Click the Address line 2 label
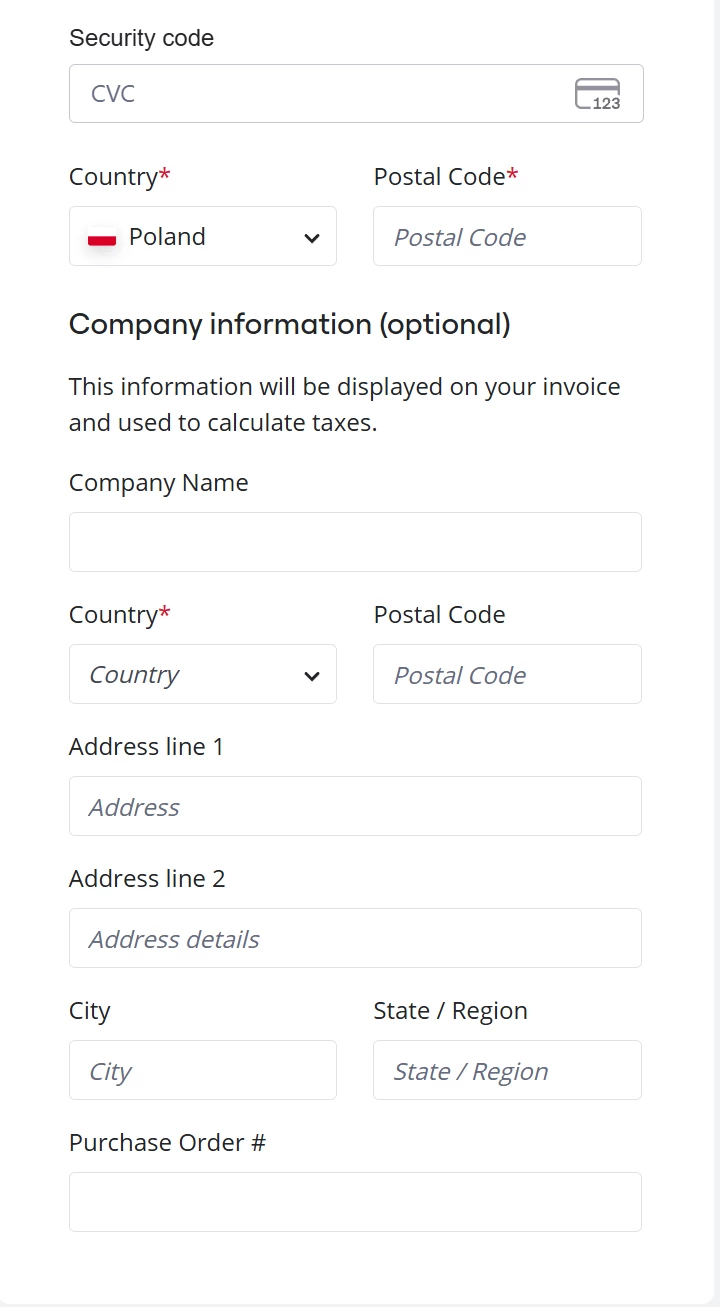The width and height of the screenshot is (720, 1307). [147, 878]
